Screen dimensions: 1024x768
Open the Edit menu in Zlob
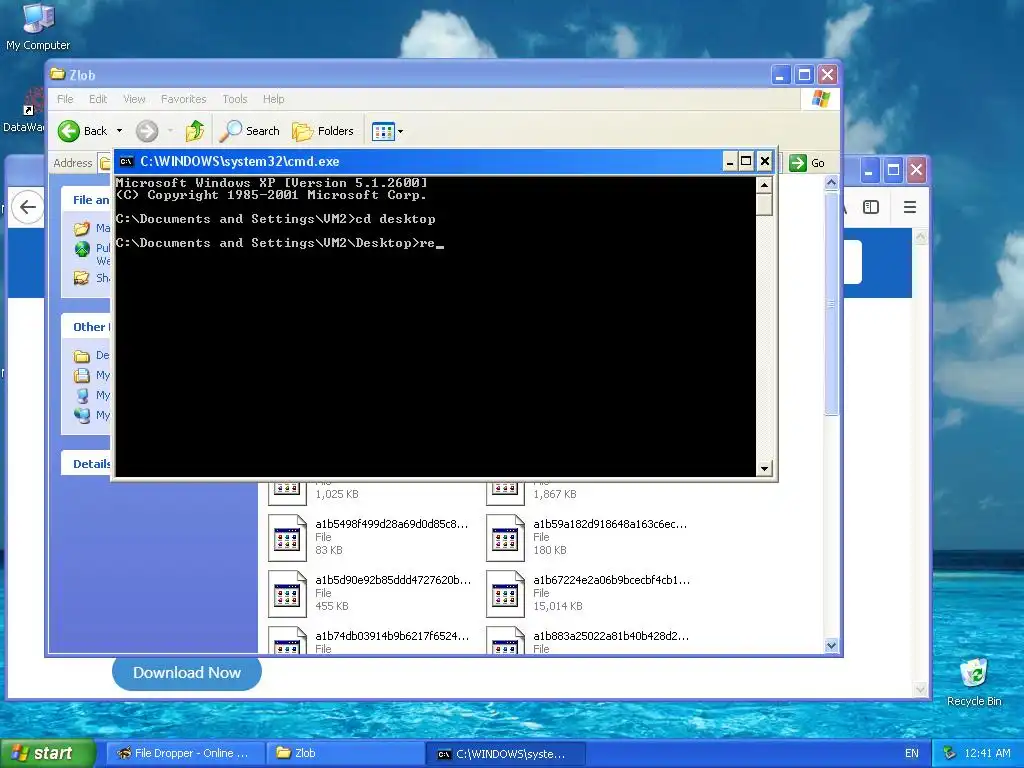pos(98,99)
